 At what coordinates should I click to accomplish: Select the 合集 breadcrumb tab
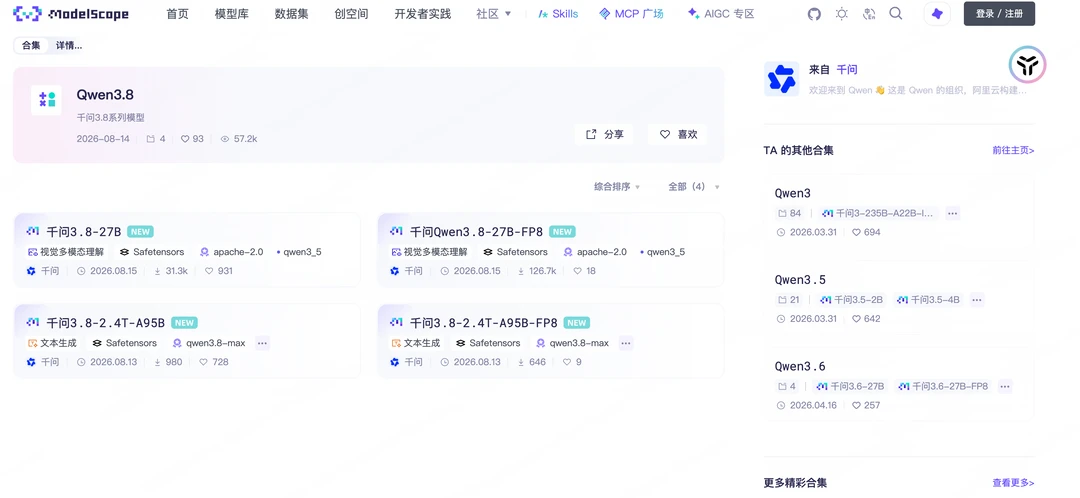pos(31,45)
